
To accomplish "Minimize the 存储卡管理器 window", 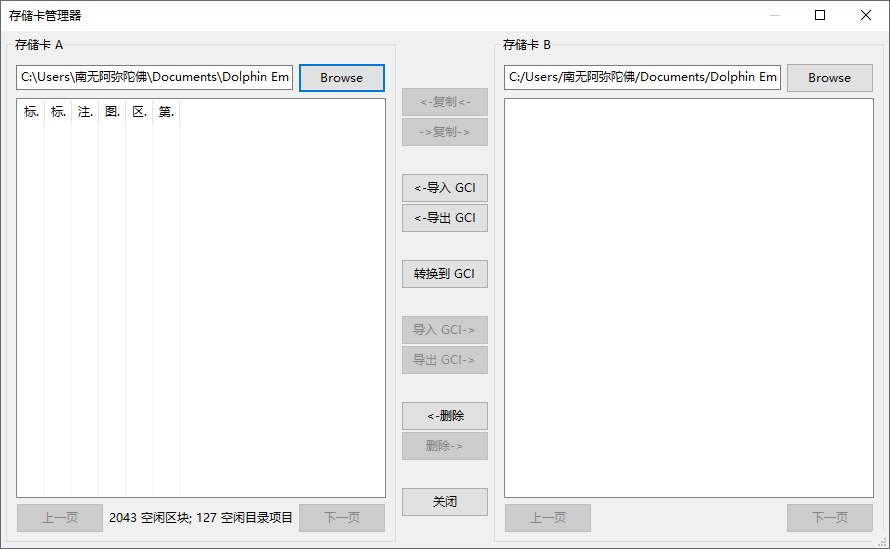I will coord(775,15).
